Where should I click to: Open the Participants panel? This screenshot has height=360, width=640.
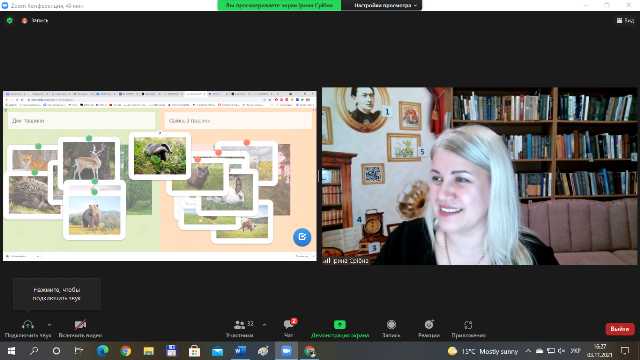click(x=240, y=329)
